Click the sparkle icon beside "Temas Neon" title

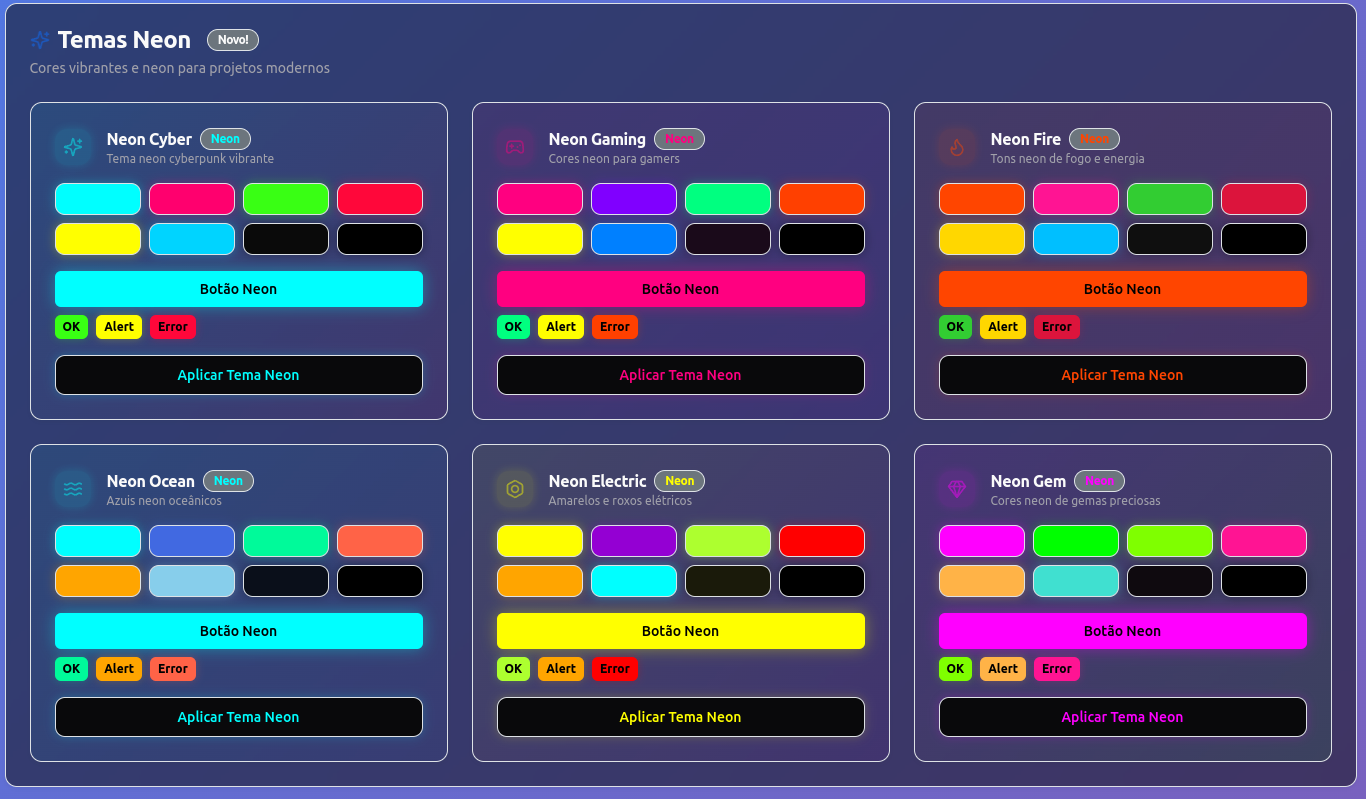point(39,40)
